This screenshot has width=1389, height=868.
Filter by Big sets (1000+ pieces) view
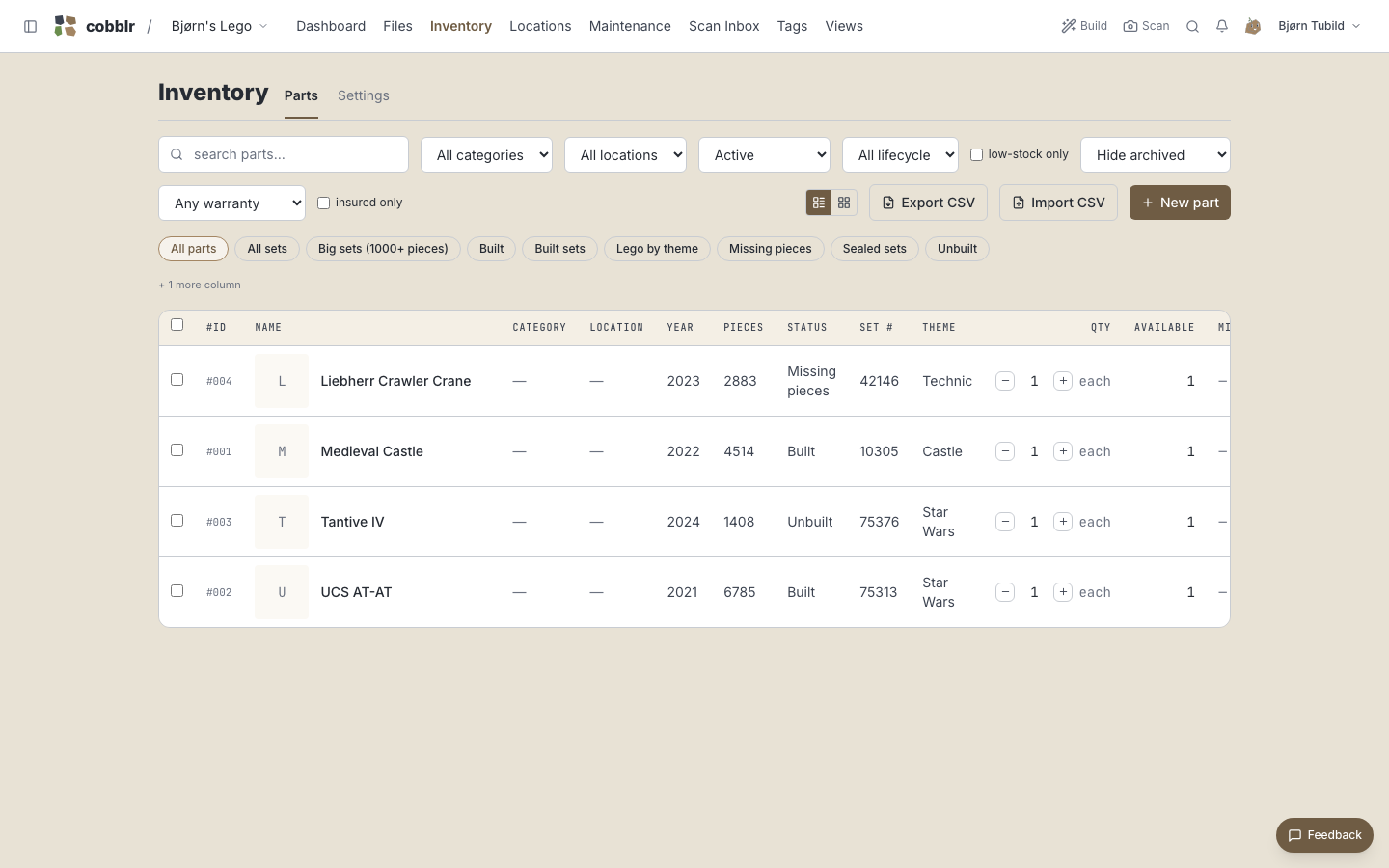pyautogui.click(x=383, y=249)
